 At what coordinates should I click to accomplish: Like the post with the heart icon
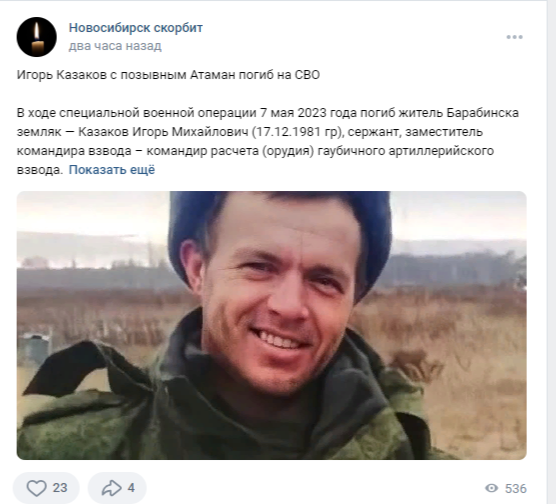point(37,488)
